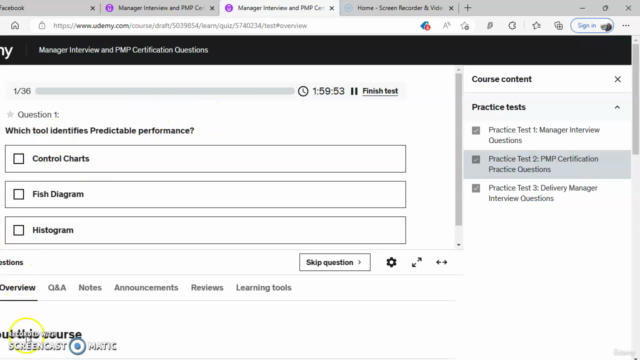Click the page's main vertical scrollbar
The width and height of the screenshot is (640, 360).
[636, 98]
